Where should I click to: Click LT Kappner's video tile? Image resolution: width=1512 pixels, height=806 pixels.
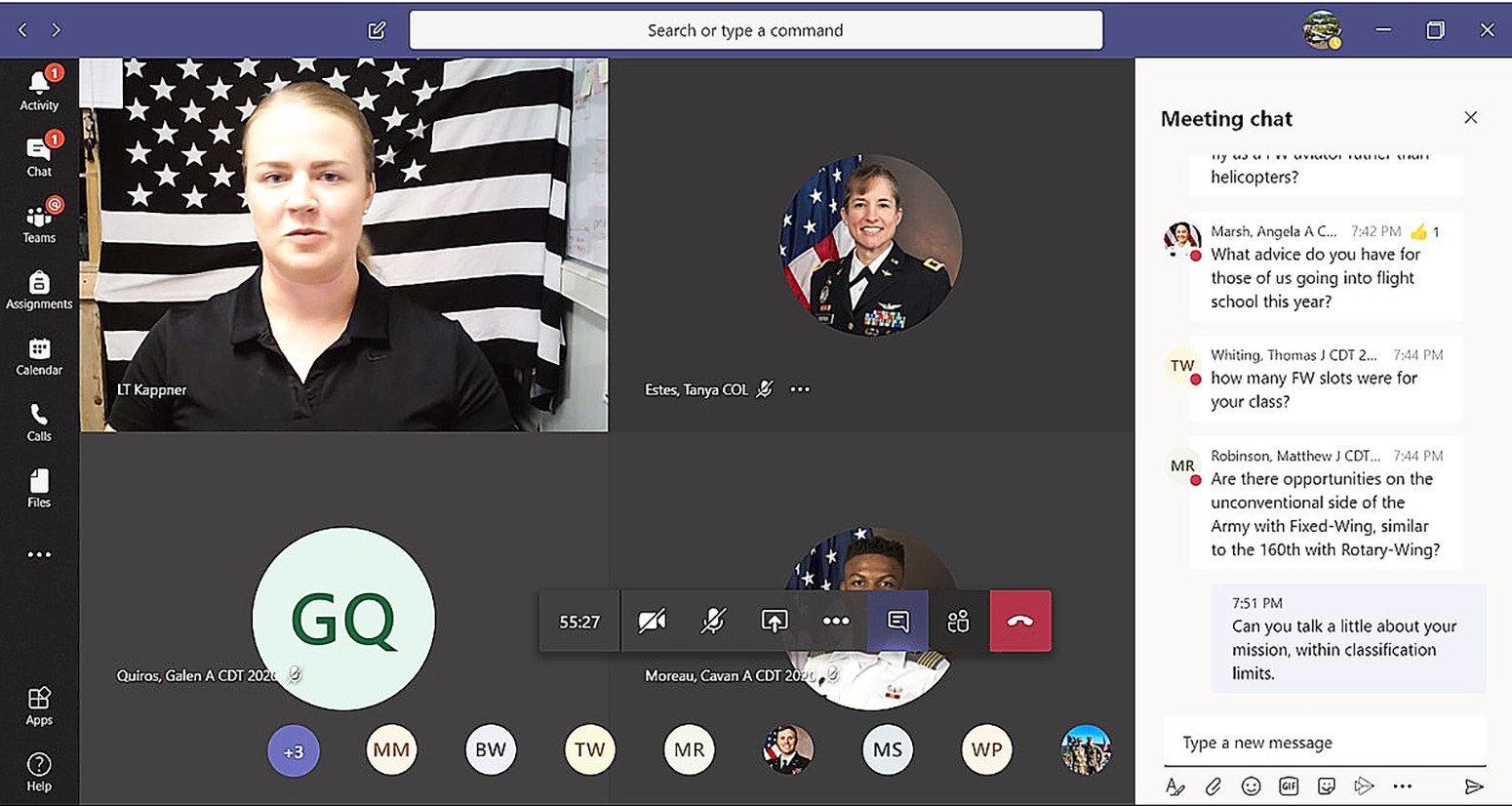(x=344, y=244)
